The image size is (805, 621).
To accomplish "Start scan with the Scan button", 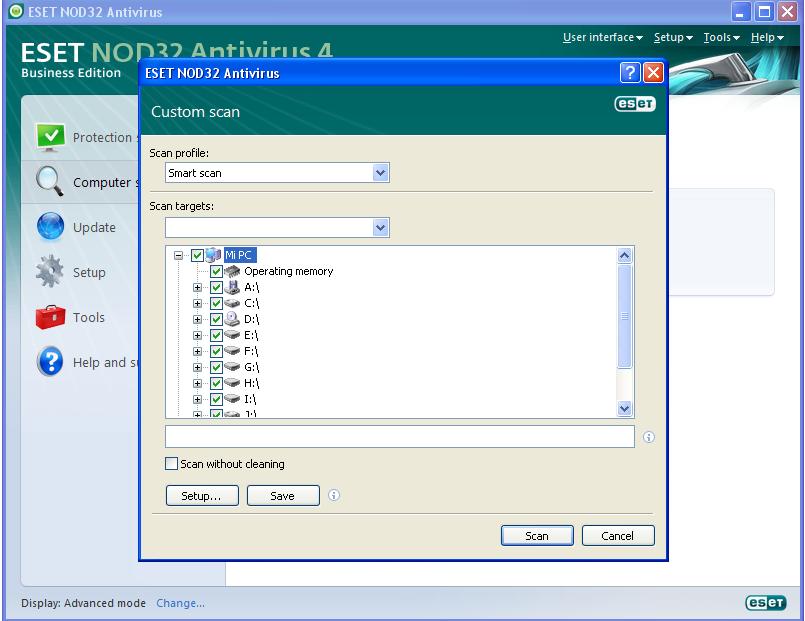I will (537, 535).
